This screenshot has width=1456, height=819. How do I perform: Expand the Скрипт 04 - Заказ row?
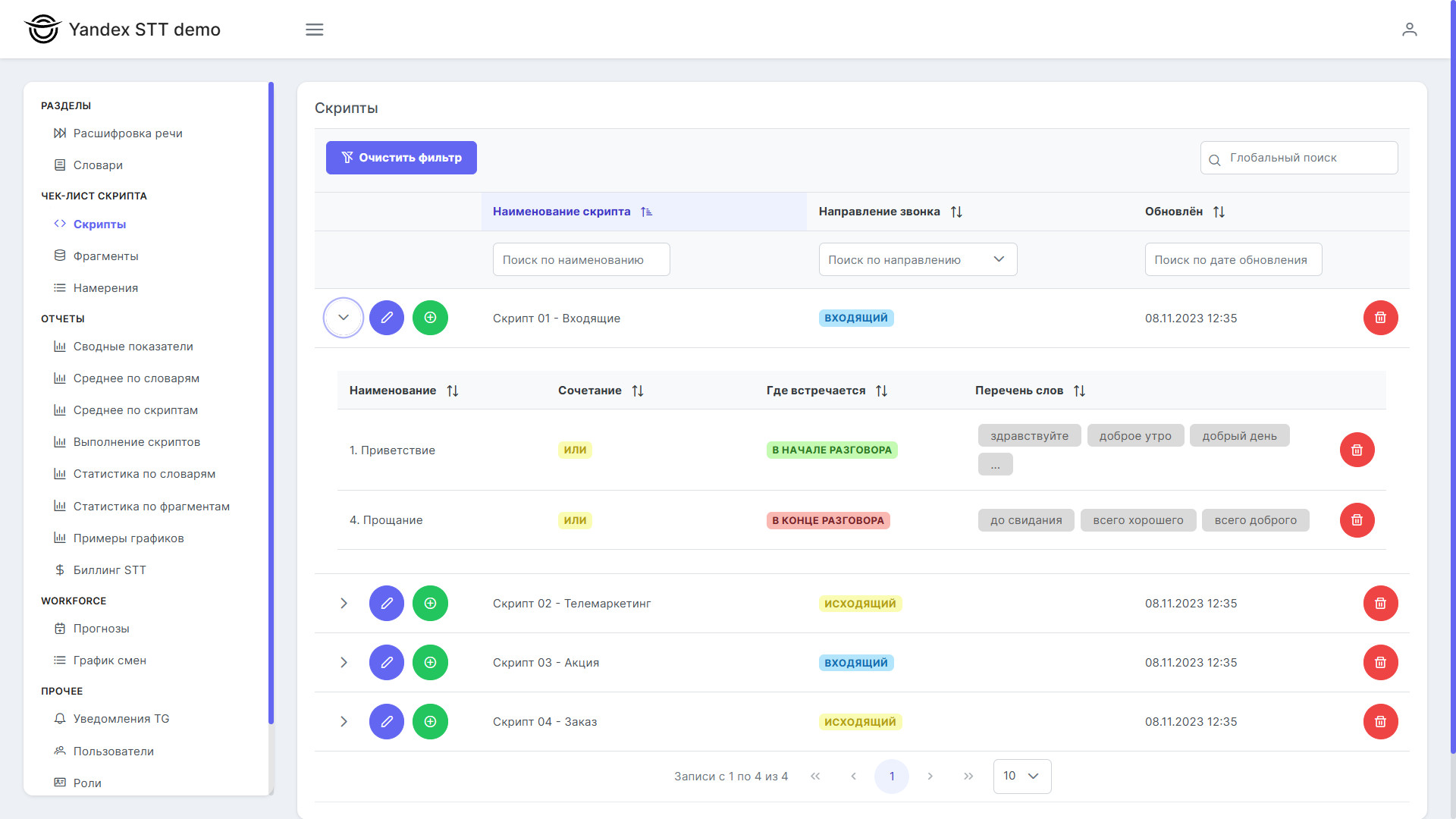tap(344, 722)
